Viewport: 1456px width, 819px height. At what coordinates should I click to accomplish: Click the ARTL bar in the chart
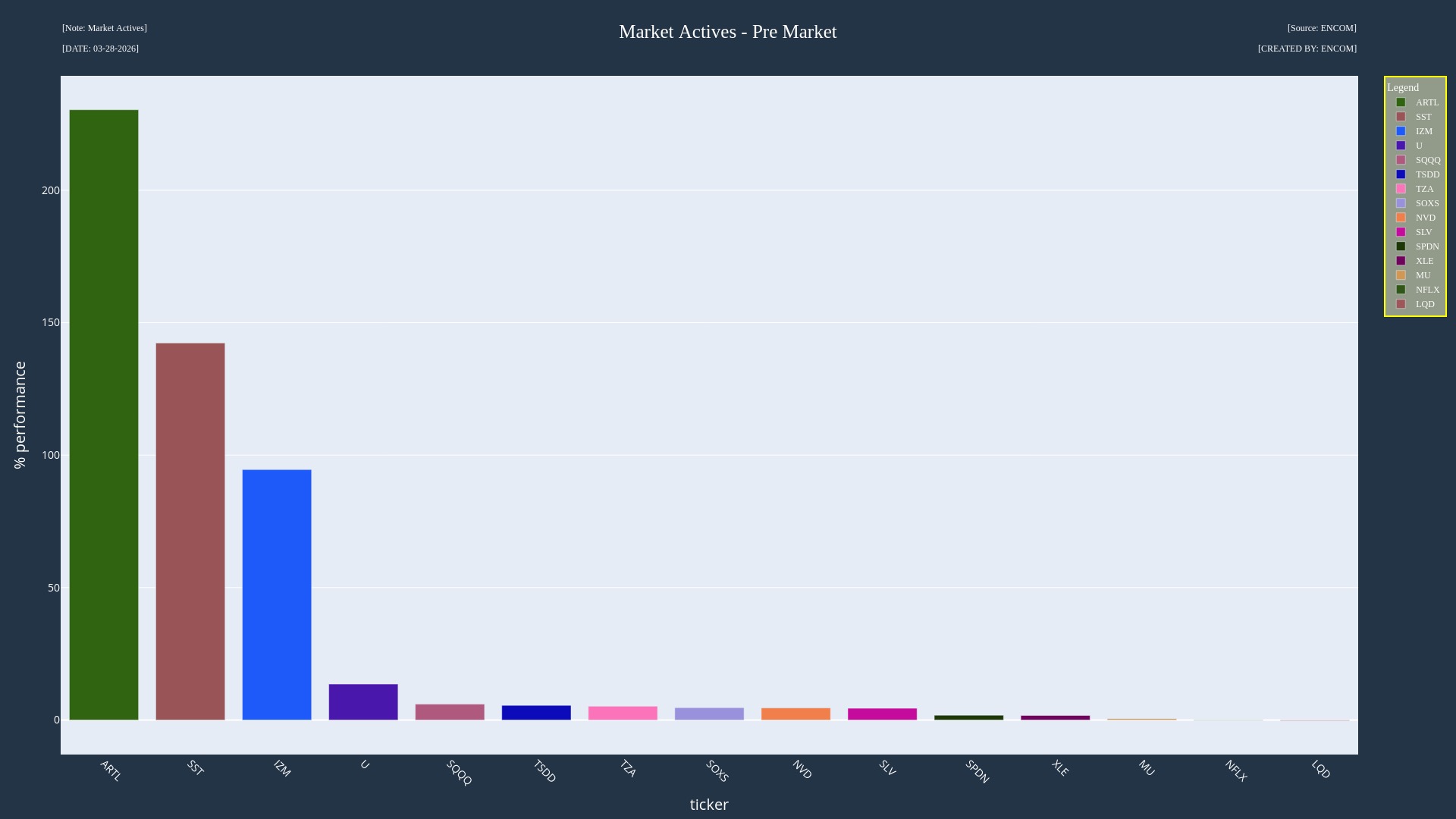click(104, 415)
